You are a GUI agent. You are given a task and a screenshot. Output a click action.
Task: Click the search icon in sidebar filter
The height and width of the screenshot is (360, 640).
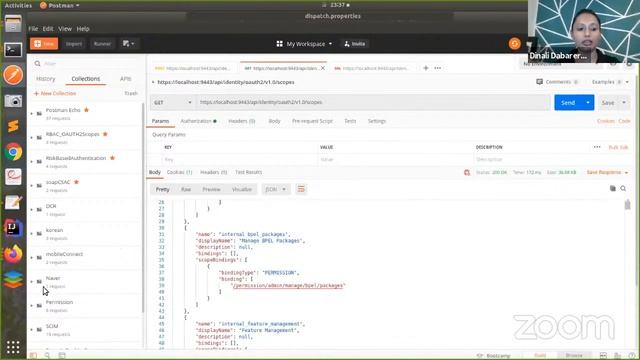(x=38, y=64)
